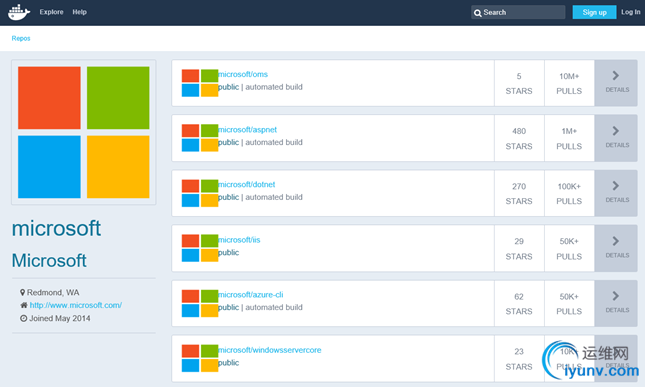
Task: Click the Microsoft logo on microsoft/oms row
Action: 200,83
